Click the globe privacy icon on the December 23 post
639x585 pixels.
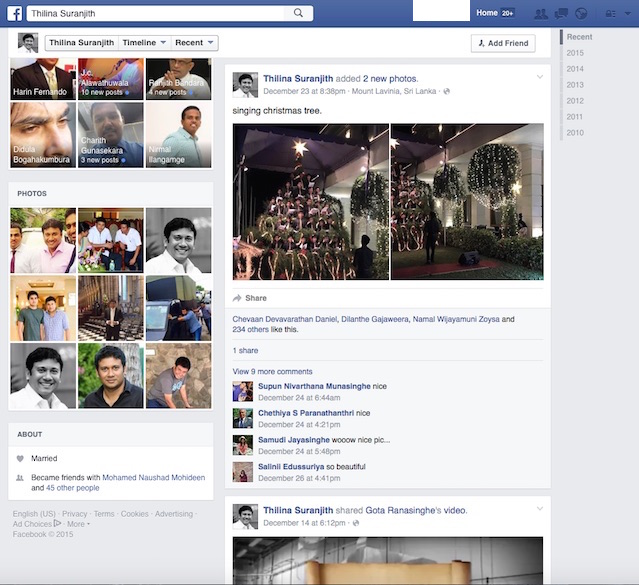(447, 91)
